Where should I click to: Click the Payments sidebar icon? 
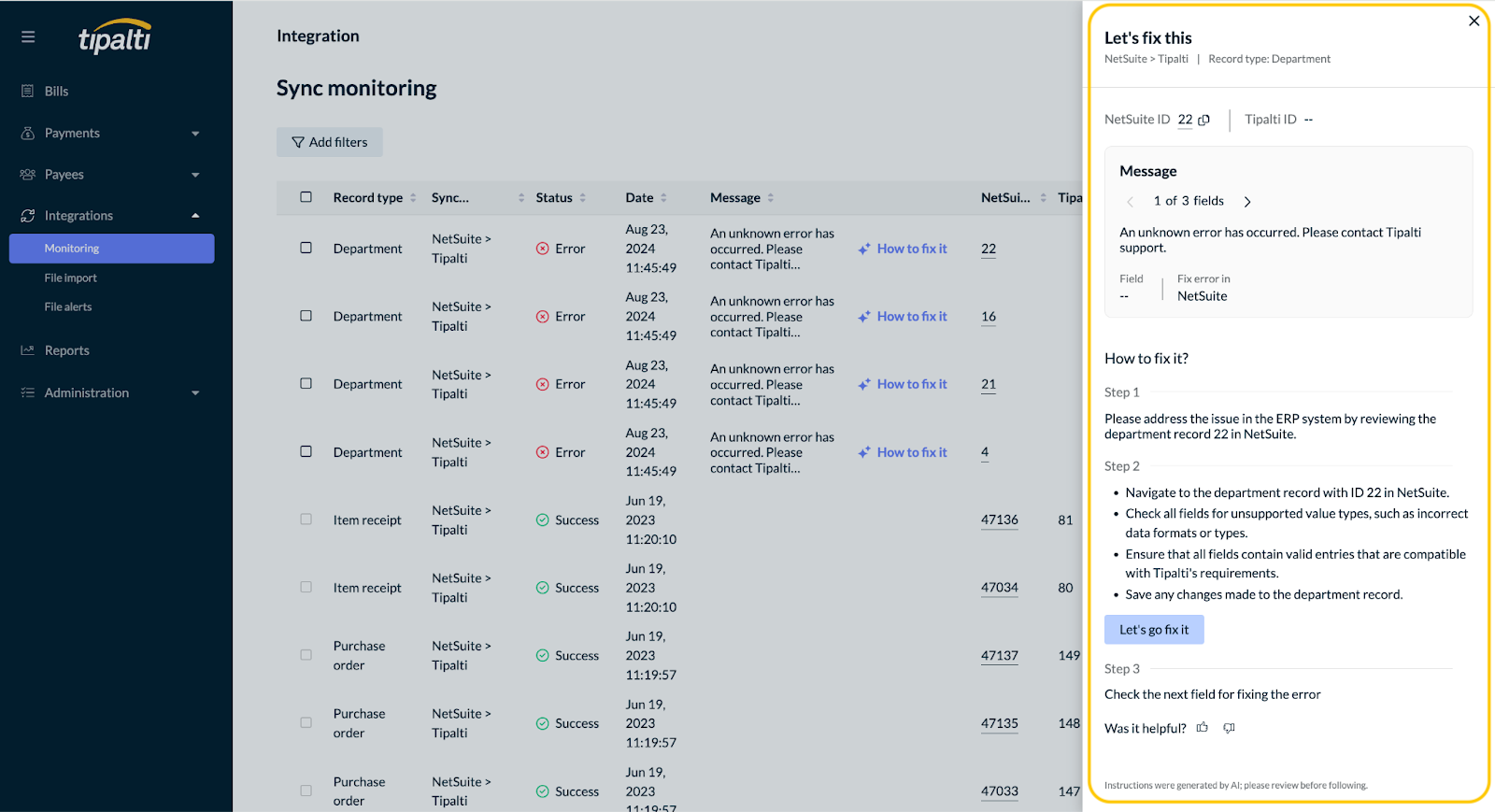(27, 133)
